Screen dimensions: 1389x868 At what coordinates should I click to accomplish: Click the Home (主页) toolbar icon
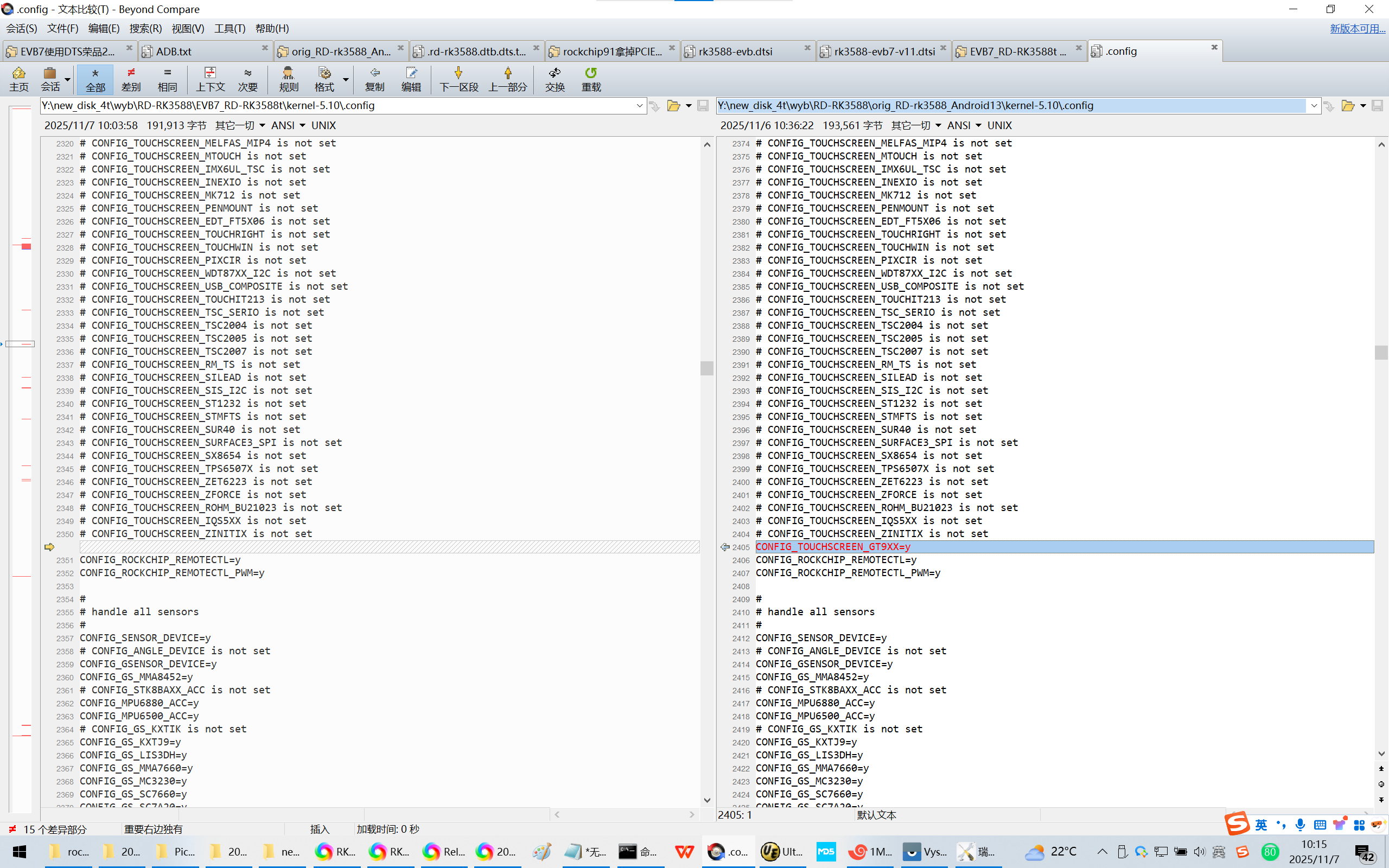tap(18, 79)
